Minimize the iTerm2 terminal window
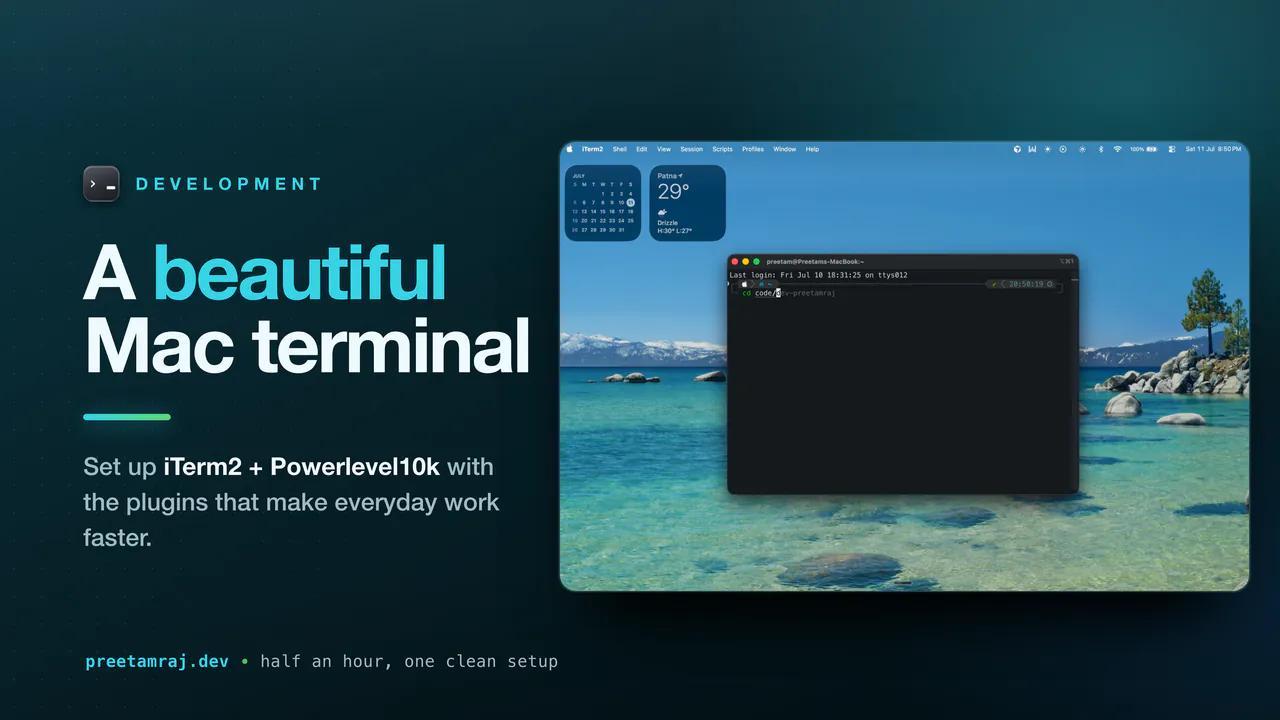The image size is (1280, 720). (746, 261)
